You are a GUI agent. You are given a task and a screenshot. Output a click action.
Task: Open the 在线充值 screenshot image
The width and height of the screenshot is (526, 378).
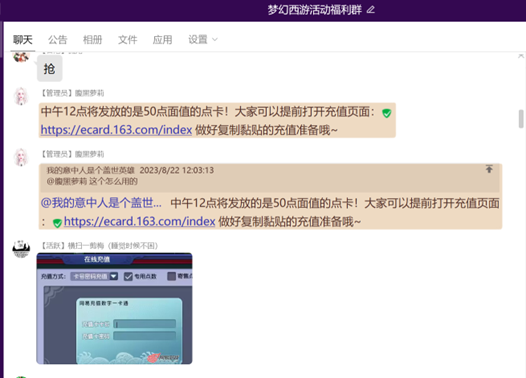point(114,308)
